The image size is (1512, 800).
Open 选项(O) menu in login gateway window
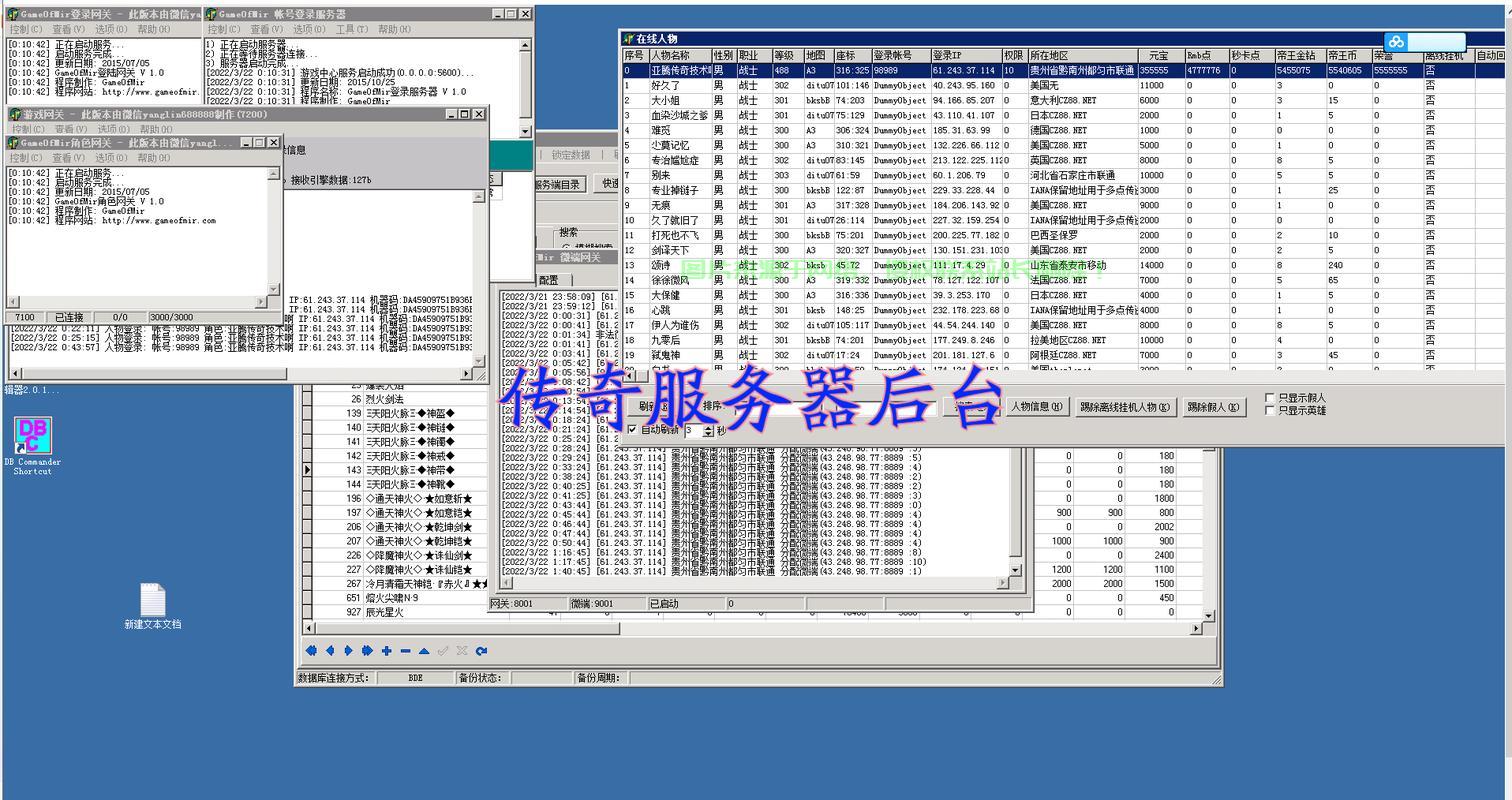click(x=111, y=29)
